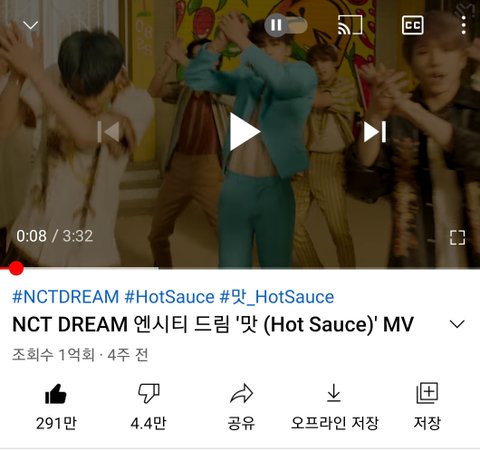
Task: Like the video with thumbs up
Action: (56, 407)
